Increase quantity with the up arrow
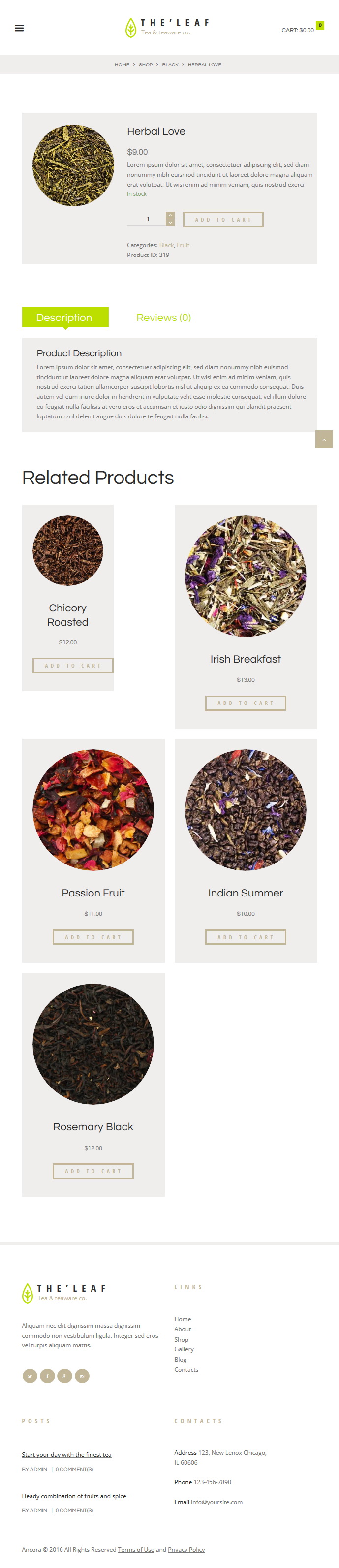Viewport: 339px width, 1568px height. pos(170,215)
